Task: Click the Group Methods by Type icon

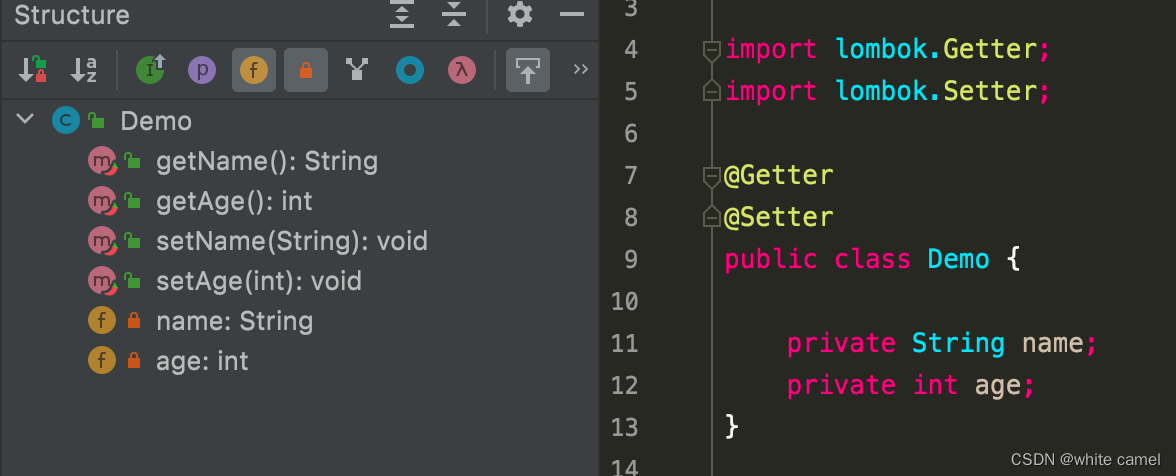Action: [x=357, y=70]
